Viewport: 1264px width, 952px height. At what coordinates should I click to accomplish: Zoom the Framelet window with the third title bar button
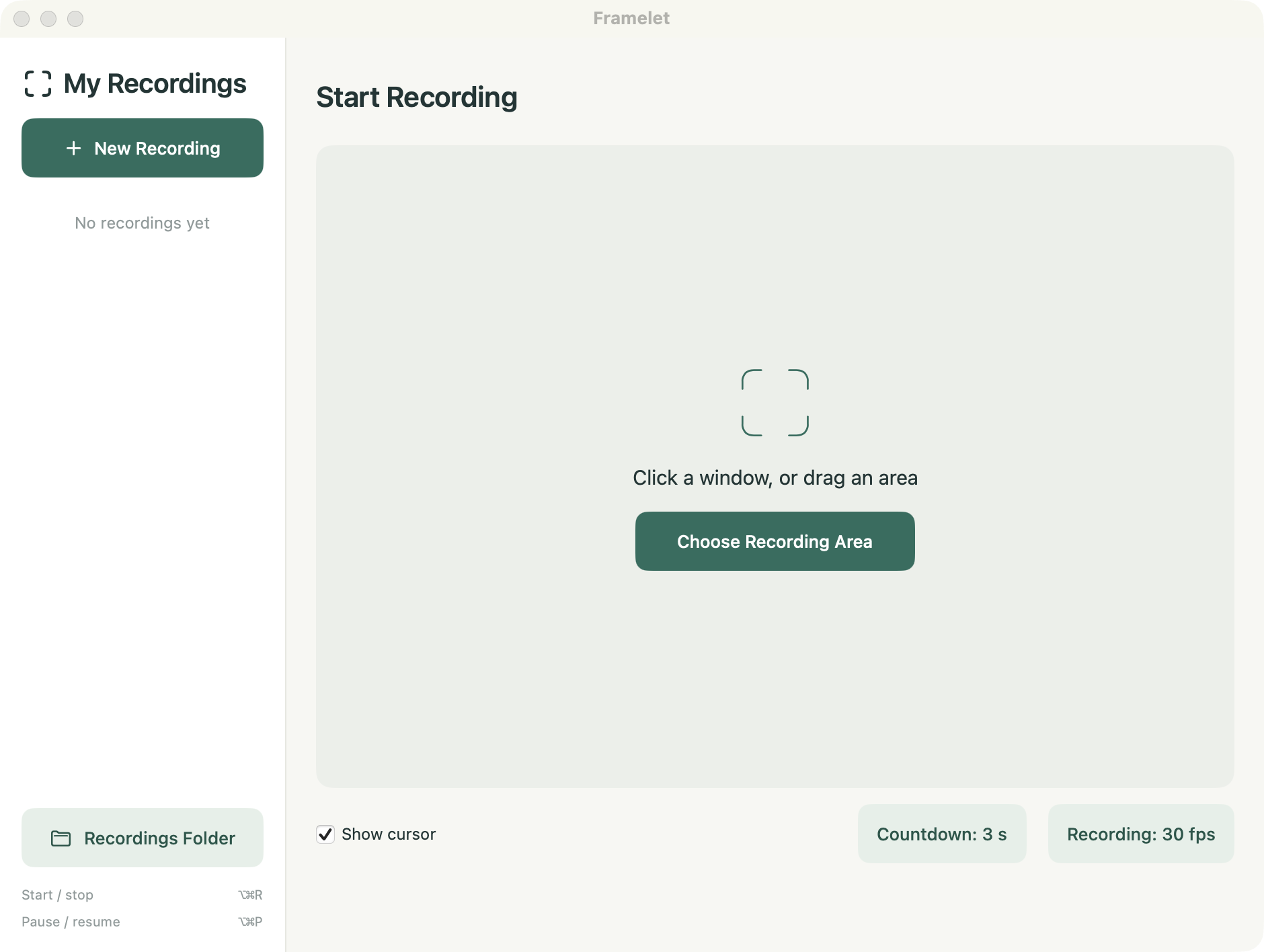(75, 19)
